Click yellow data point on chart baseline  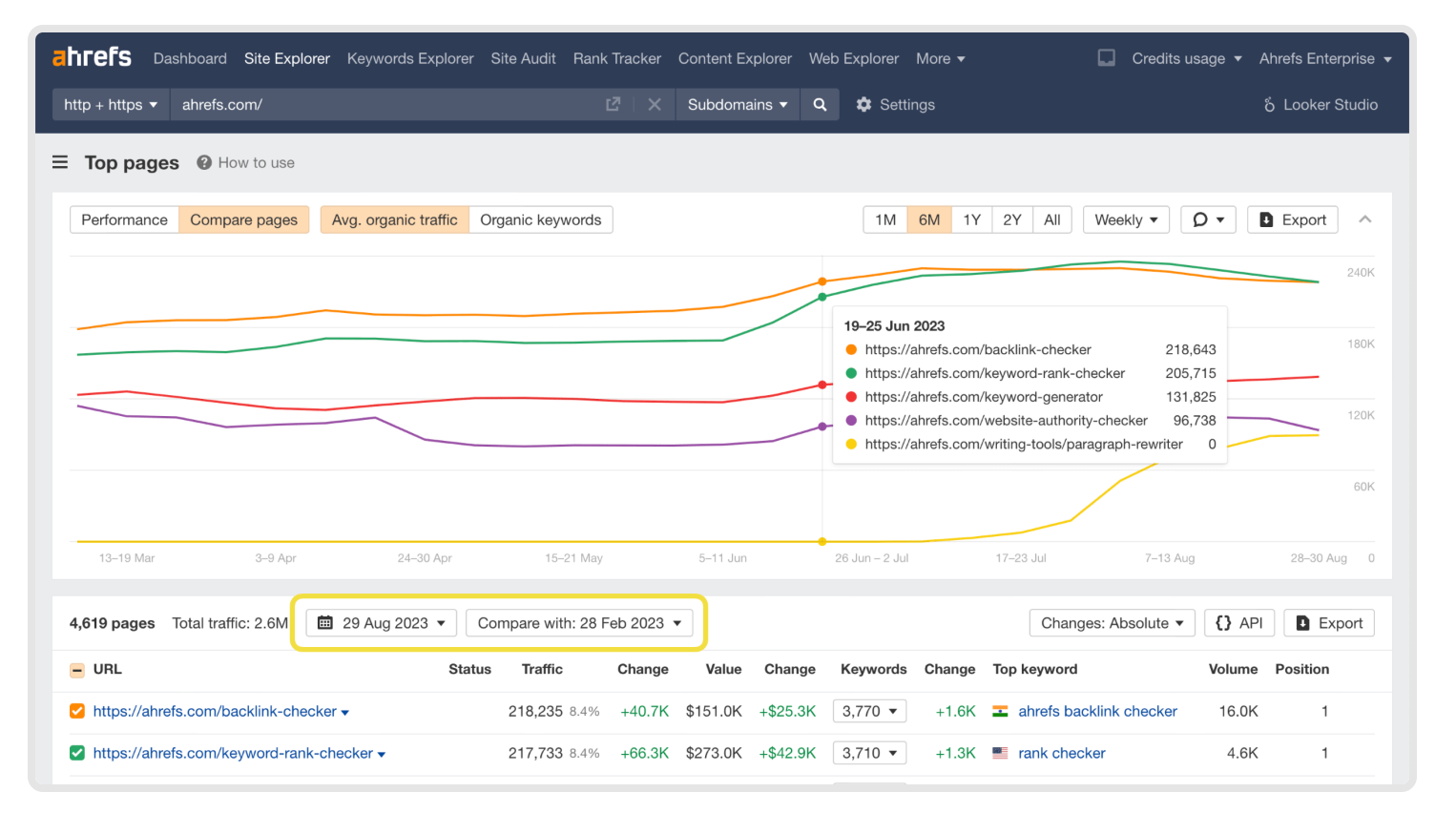822,541
